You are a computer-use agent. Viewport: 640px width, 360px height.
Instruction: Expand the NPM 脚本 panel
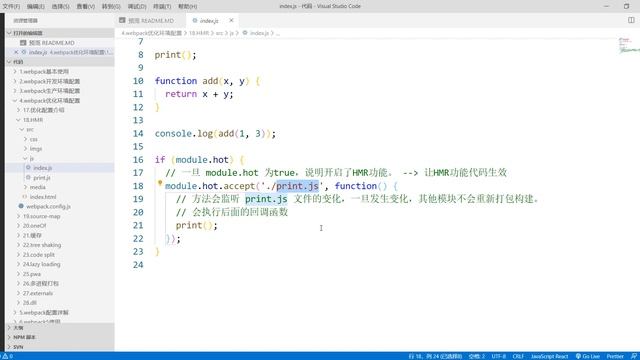pyautogui.click(x=60, y=337)
